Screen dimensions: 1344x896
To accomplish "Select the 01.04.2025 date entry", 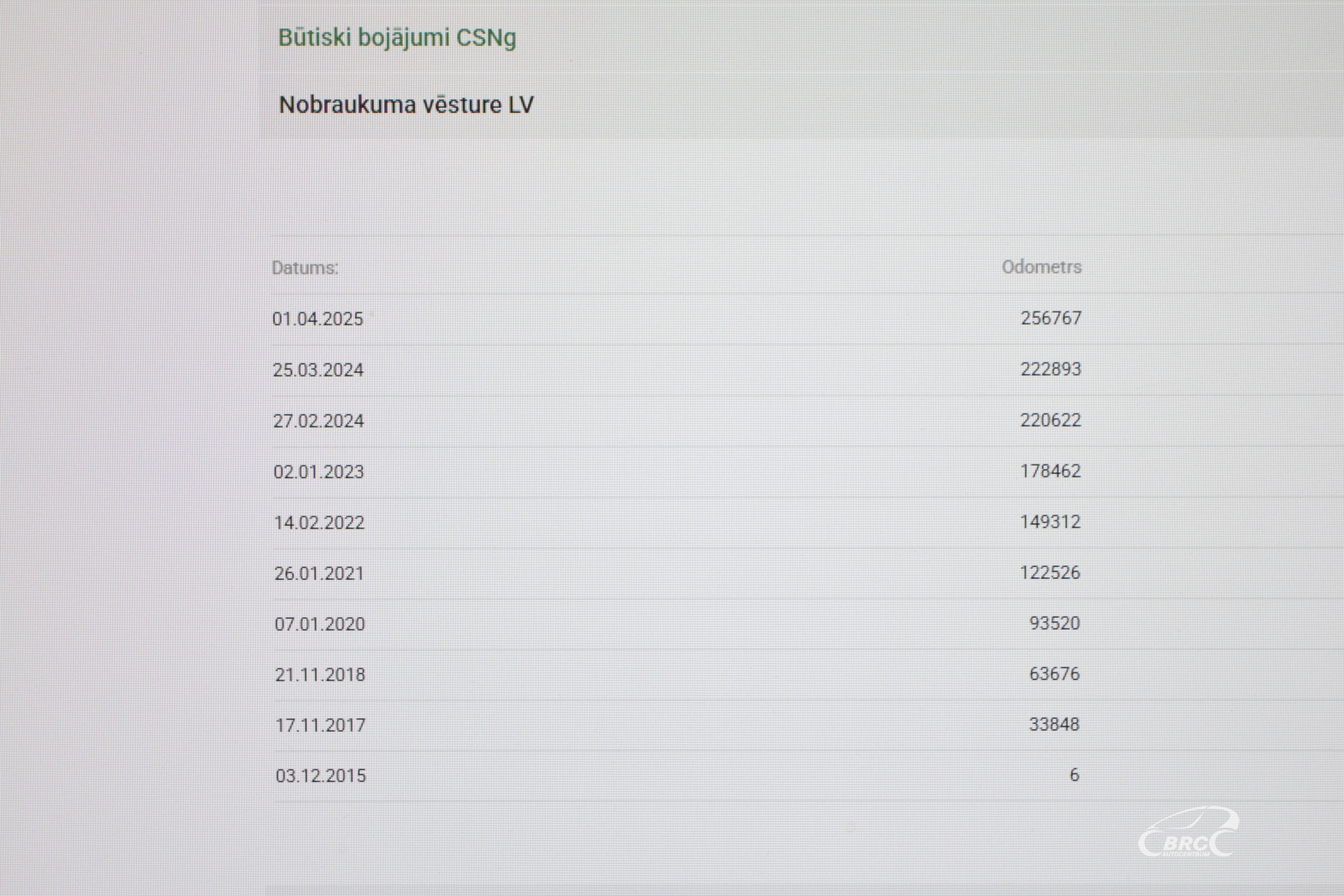I will [318, 319].
